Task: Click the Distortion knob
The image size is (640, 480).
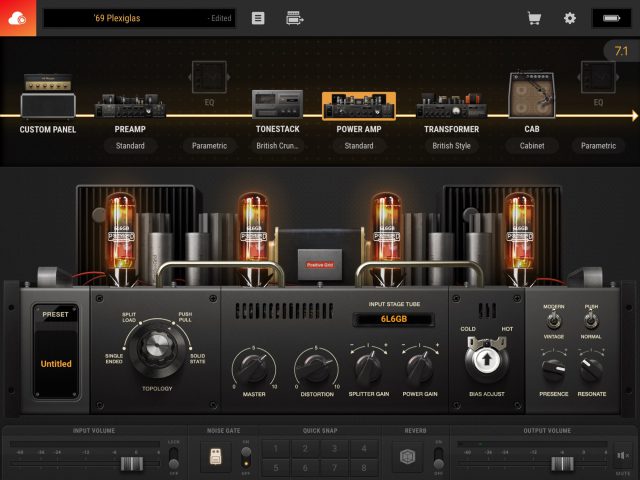Action: (x=317, y=368)
